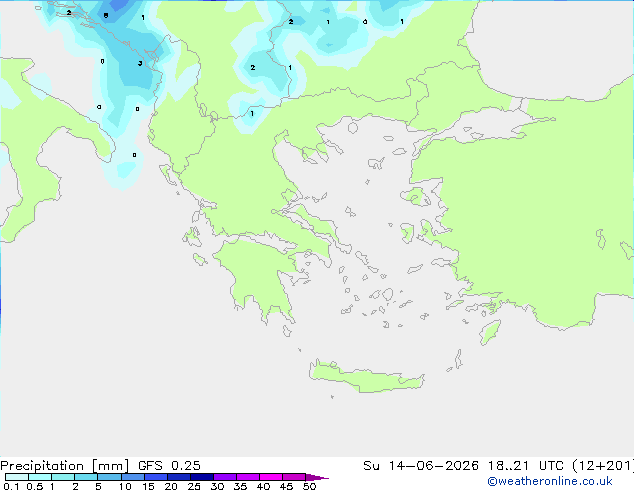This screenshot has width=634, height=490.
Task: Select the legend swatch between 5 and 10
Action: (109, 477)
